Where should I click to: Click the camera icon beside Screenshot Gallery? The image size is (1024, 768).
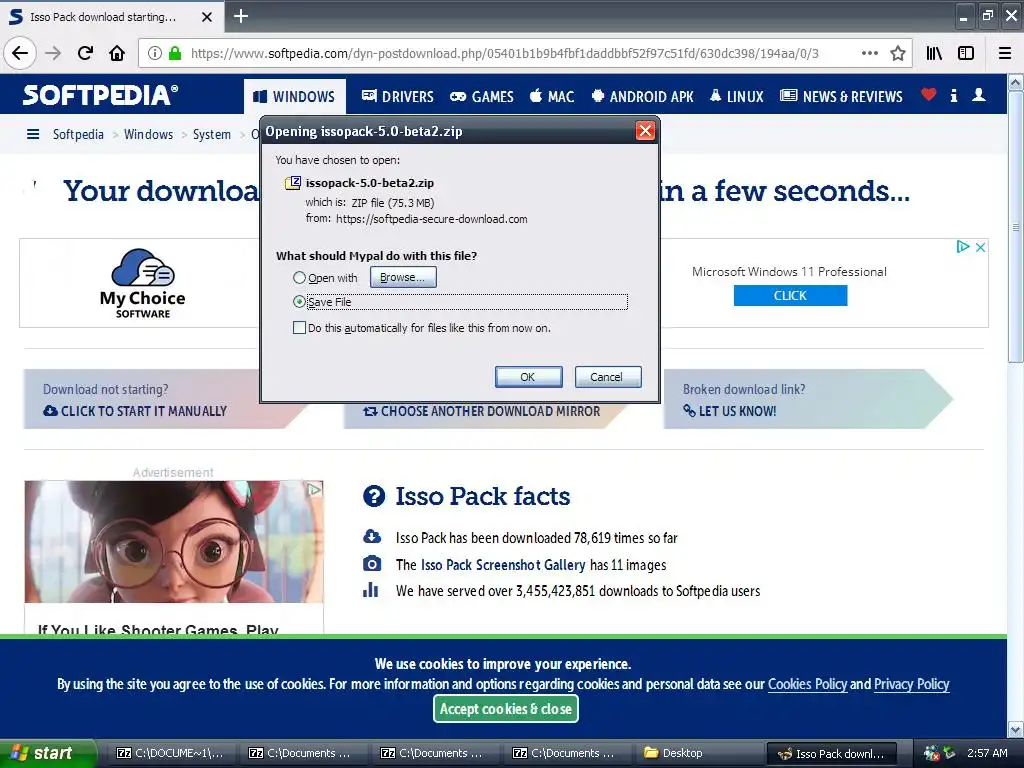(372, 564)
